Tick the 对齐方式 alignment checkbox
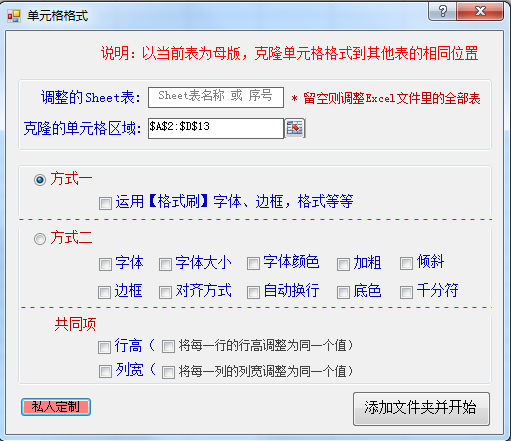 click(165, 292)
